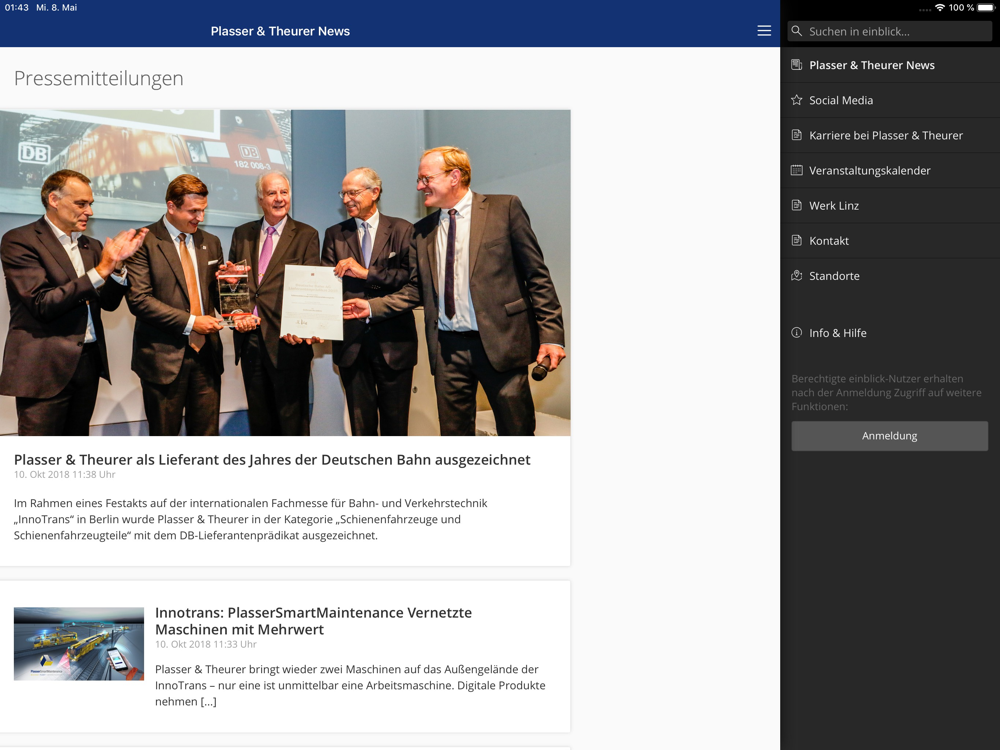Open the Veranstaltungskalender menu entry

tap(890, 170)
